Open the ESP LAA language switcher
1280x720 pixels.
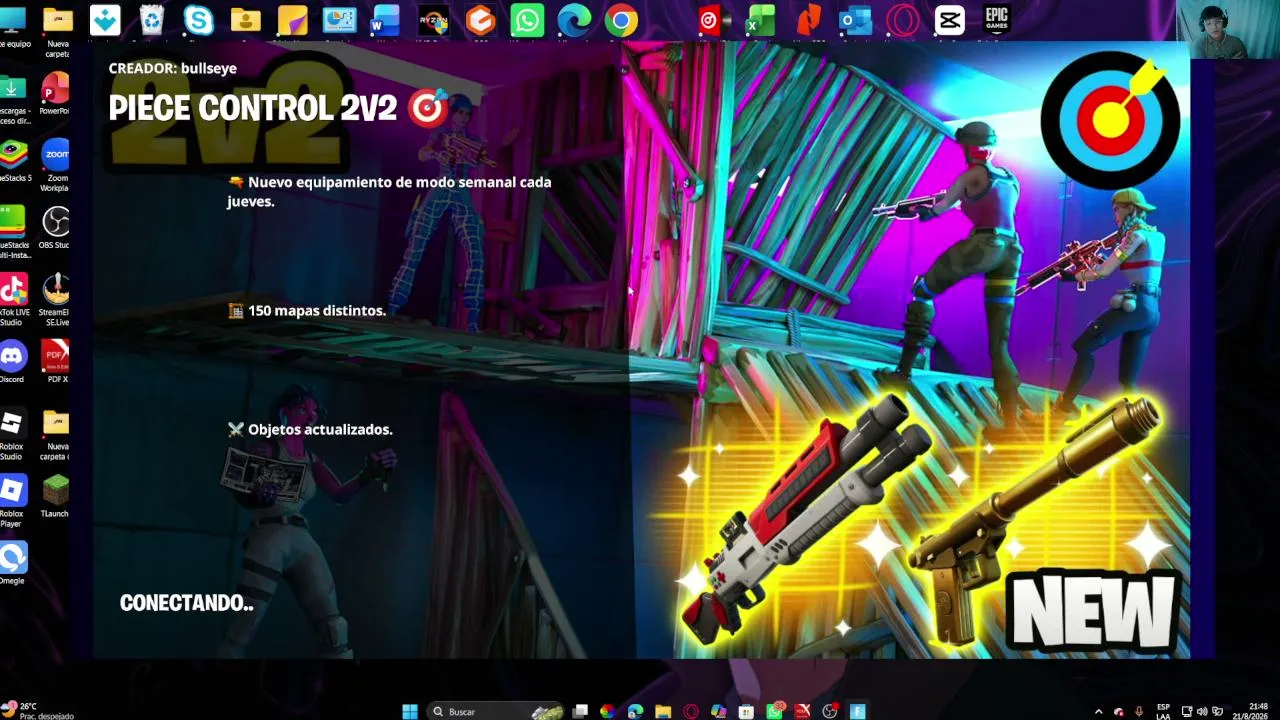point(1163,712)
